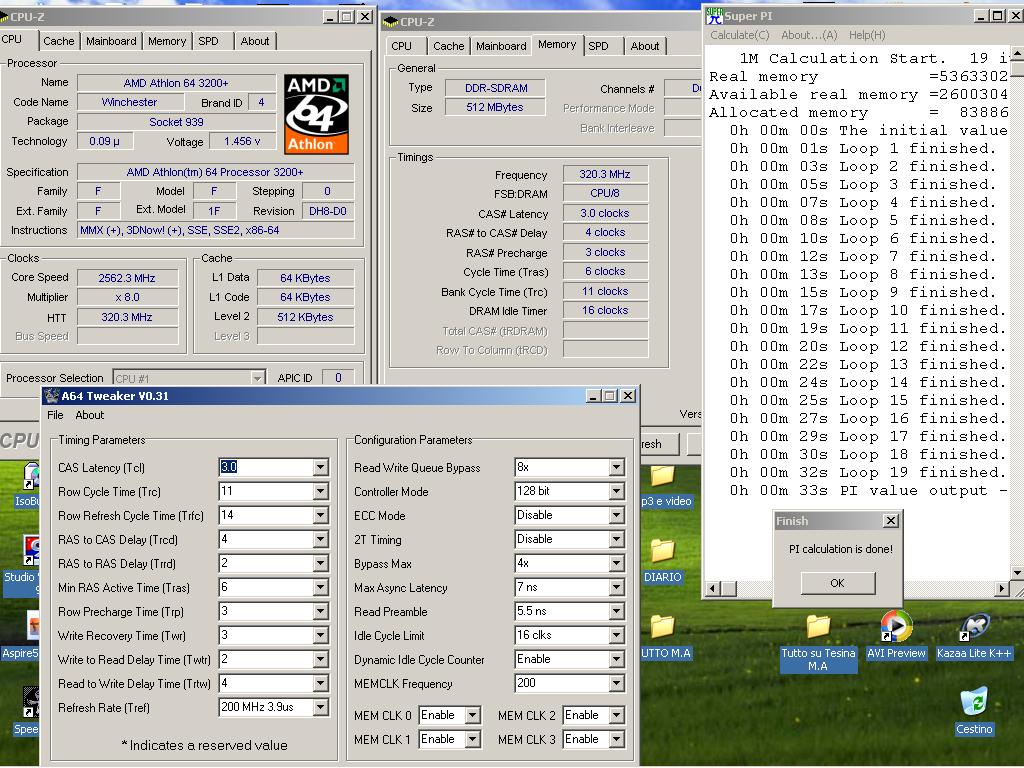Click the Super PI title bar icon
Viewport: 1024px width, 768px height.
(714, 16)
